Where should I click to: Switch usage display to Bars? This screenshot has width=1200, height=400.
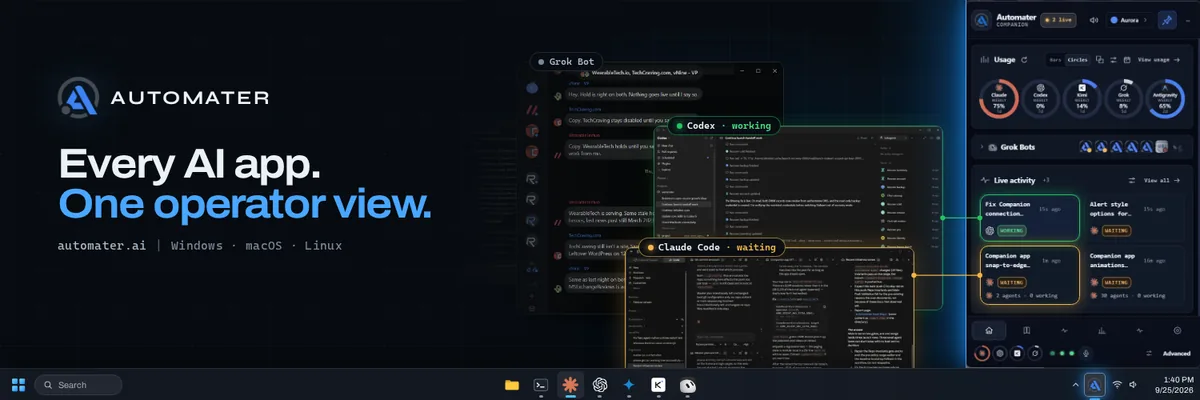(1055, 60)
